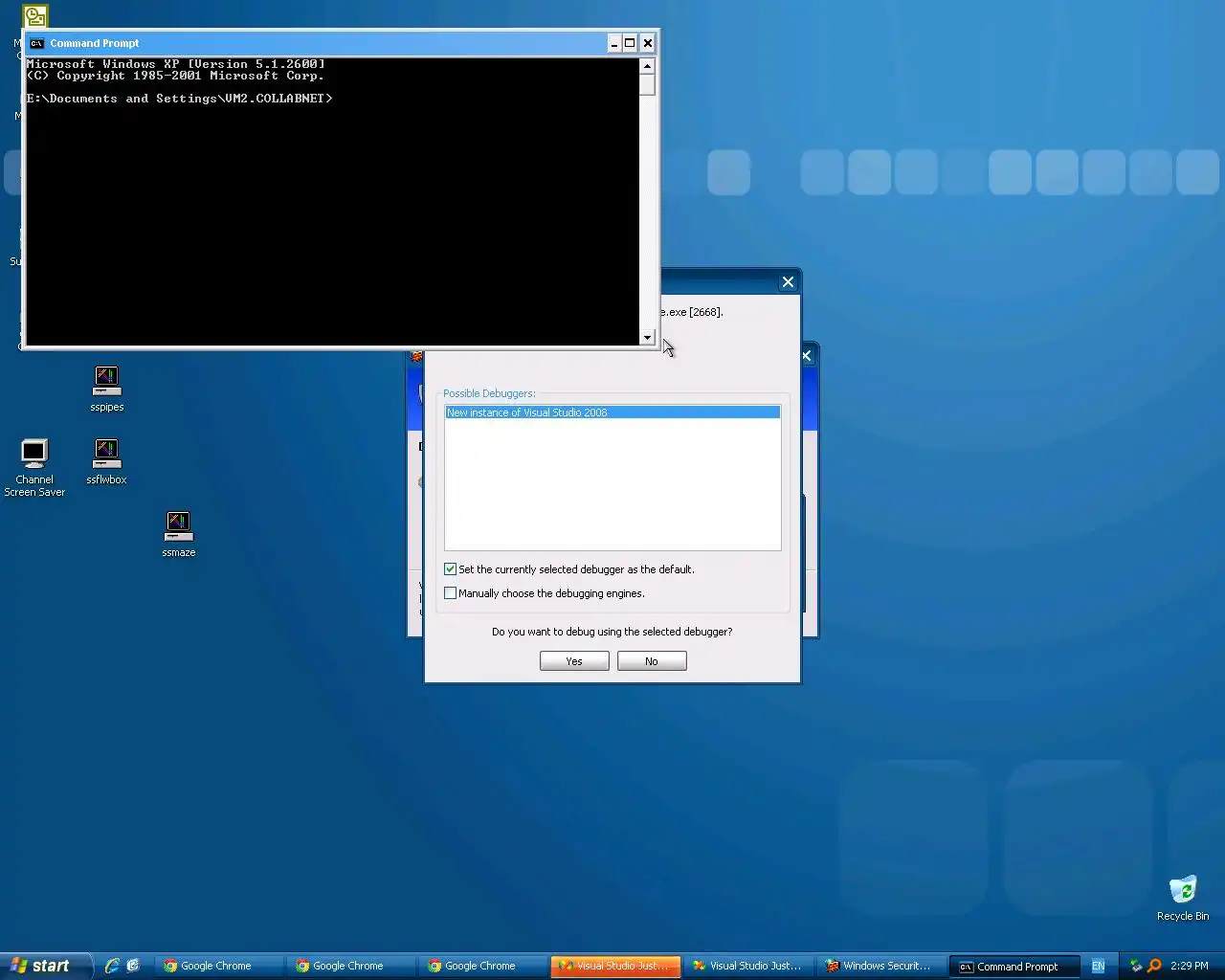Launch Internet Explorer from Quick Launch
Viewport: 1225px width, 980px height.
click(x=112, y=966)
